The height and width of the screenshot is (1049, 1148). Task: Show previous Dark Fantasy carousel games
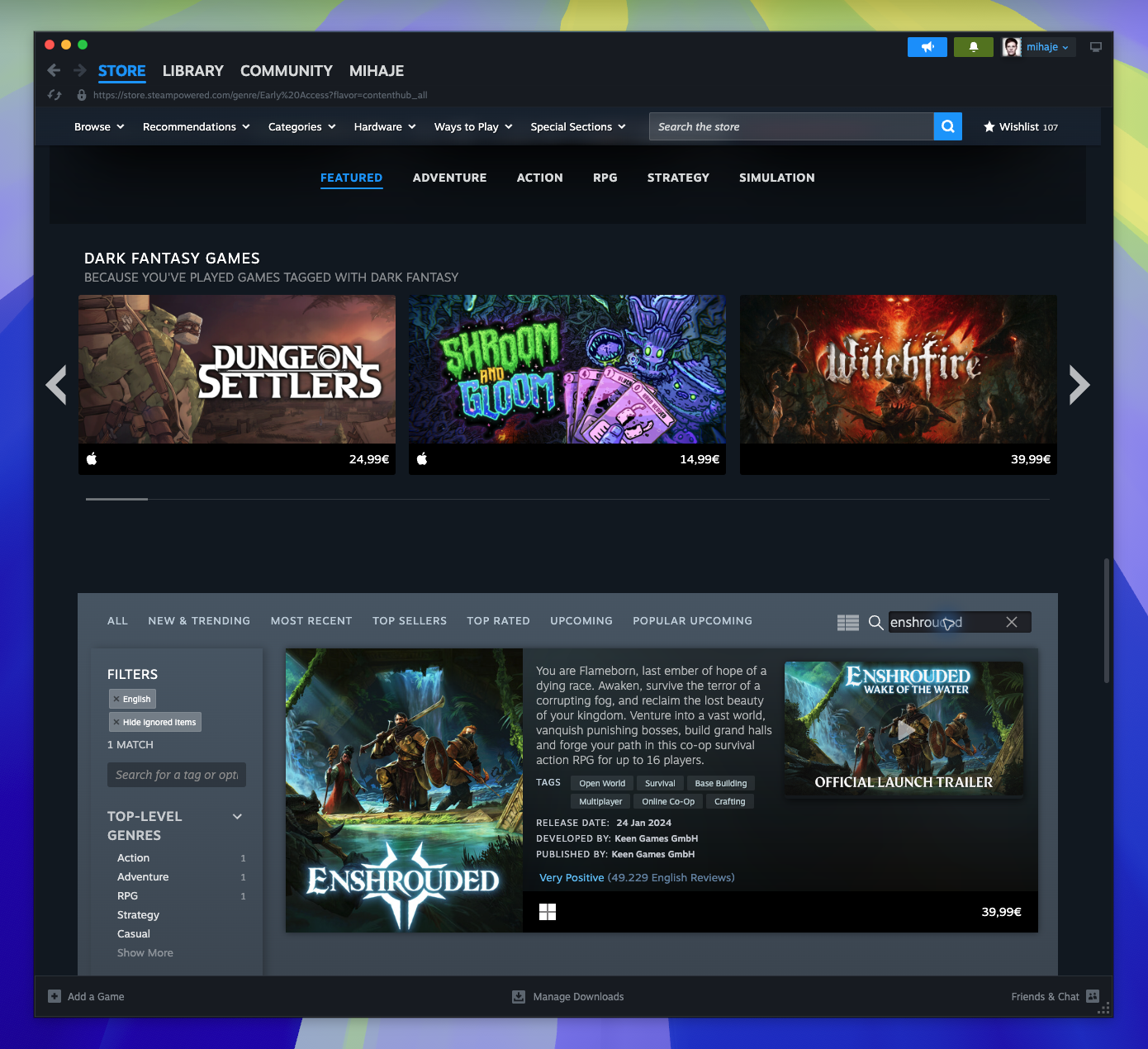point(56,385)
